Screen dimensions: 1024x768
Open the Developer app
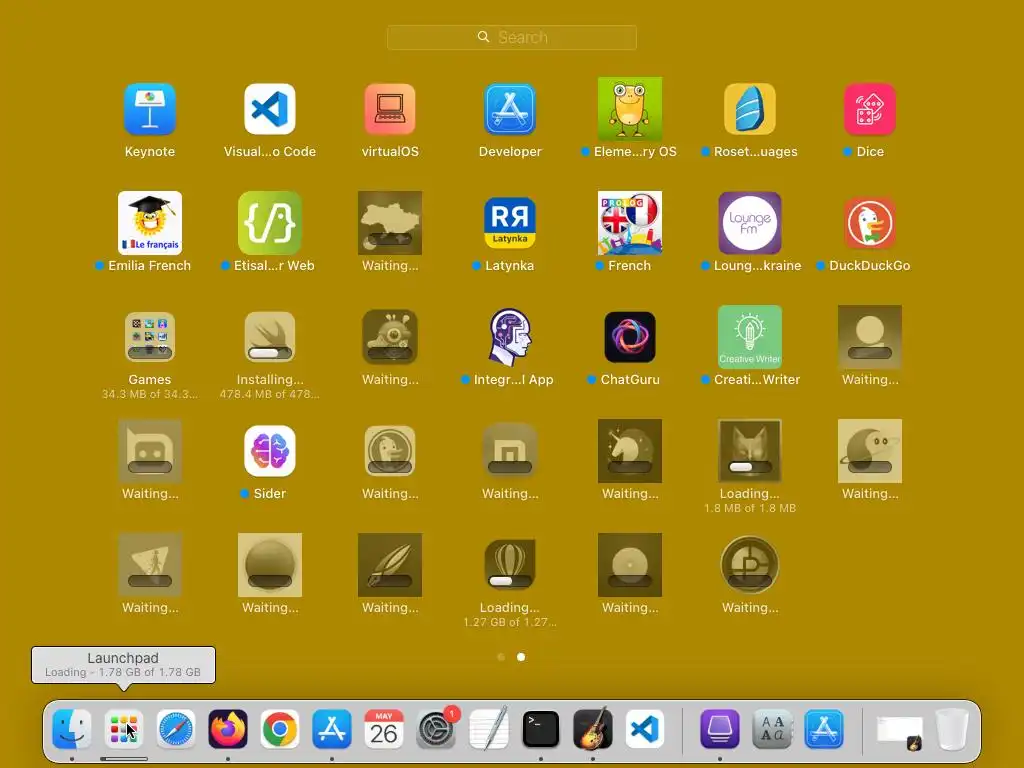(510, 109)
